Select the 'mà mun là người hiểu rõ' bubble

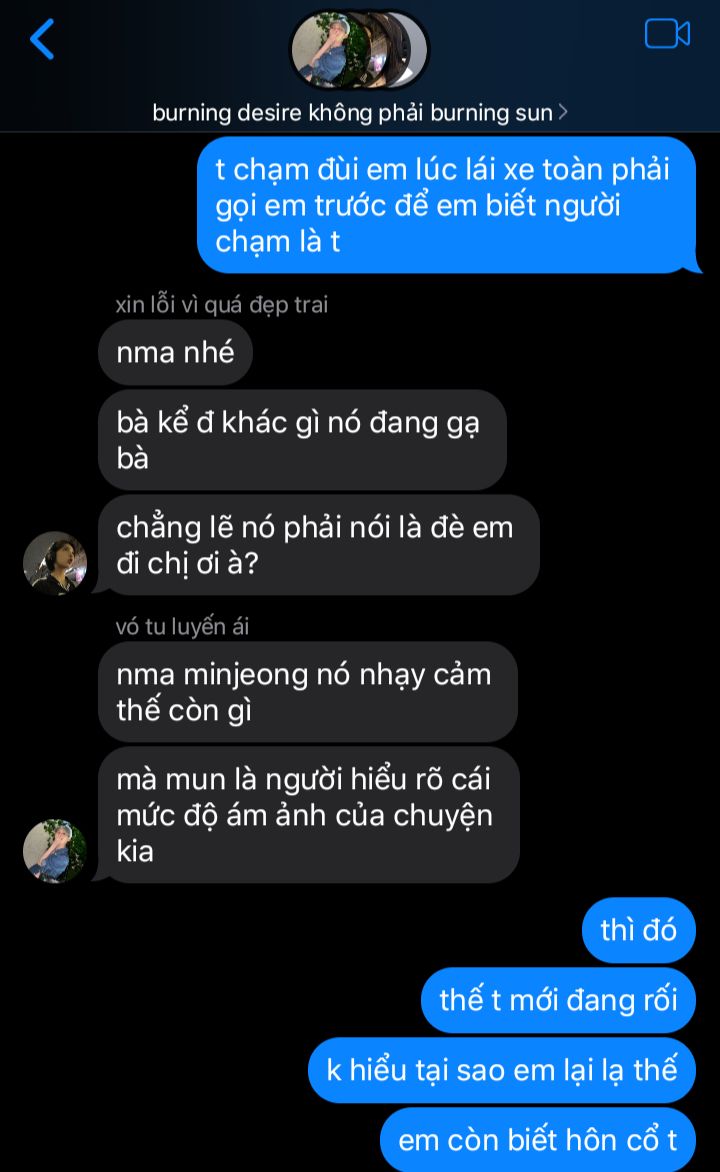[x=308, y=815]
